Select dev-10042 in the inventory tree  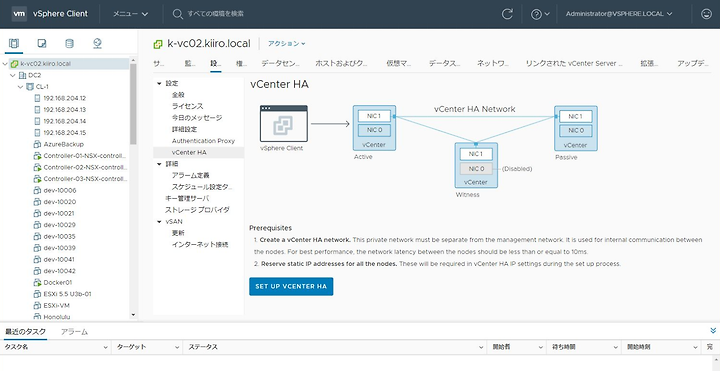click(x=60, y=271)
